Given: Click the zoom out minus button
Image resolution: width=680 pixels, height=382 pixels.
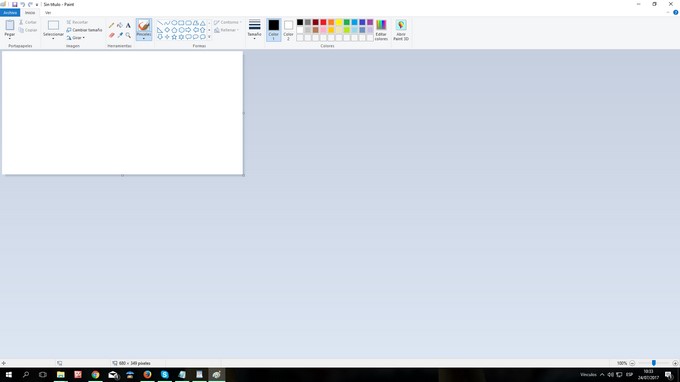Looking at the screenshot, I should point(632,363).
